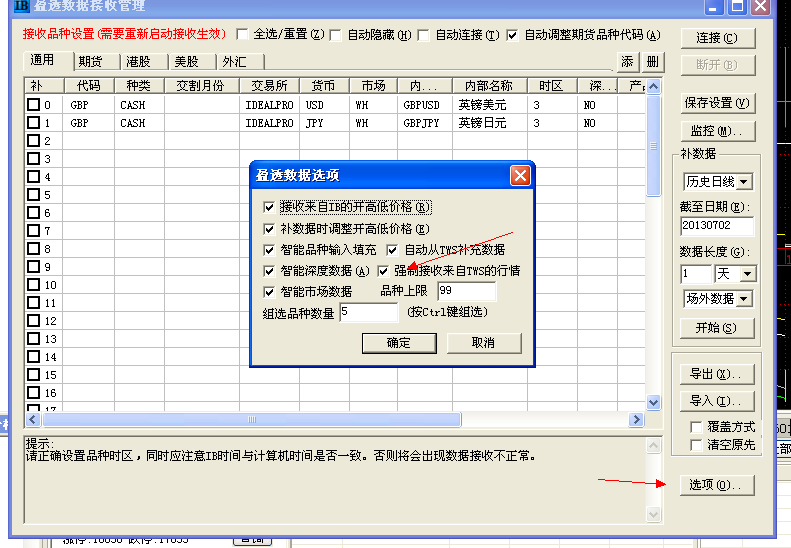Uncheck 强制接收来自TWS的行情 option

click(x=384, y=270)
